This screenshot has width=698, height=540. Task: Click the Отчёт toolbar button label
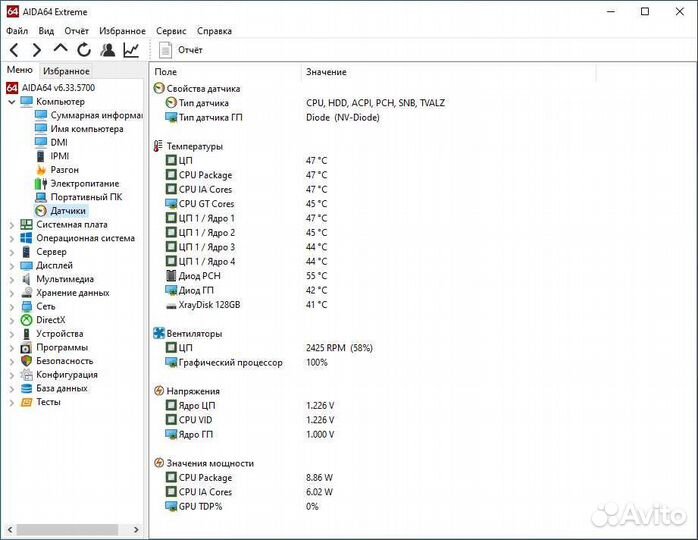click(190, 50)
